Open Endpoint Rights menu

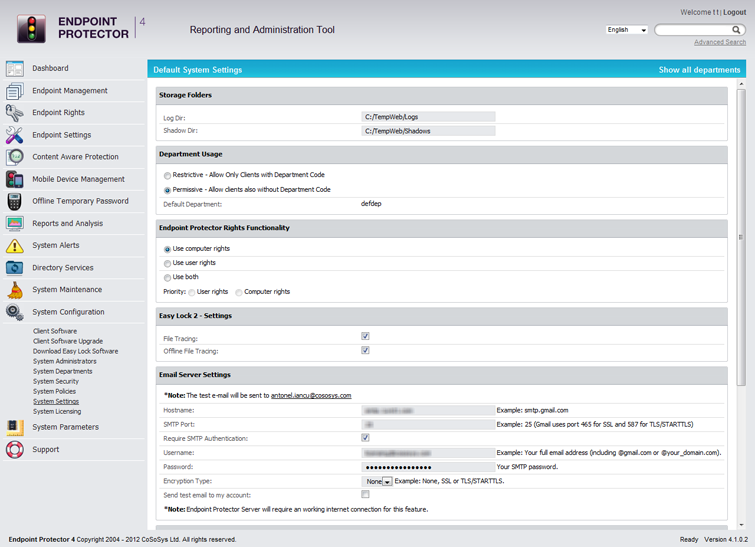(x=58, y=113)
